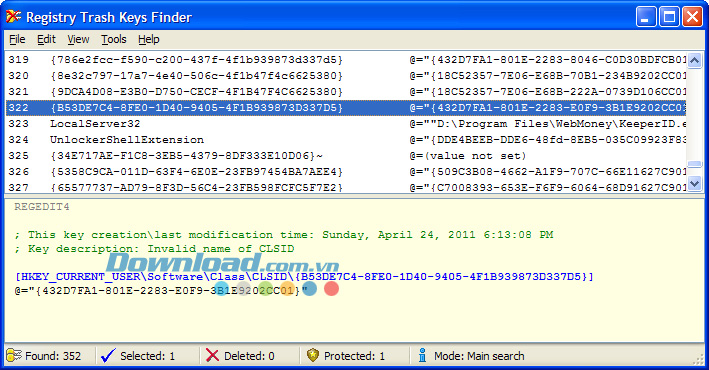Click 'Mode: Main search' status text
The height and width of the screenshot is (370, 709).
[x=479, y=356]
